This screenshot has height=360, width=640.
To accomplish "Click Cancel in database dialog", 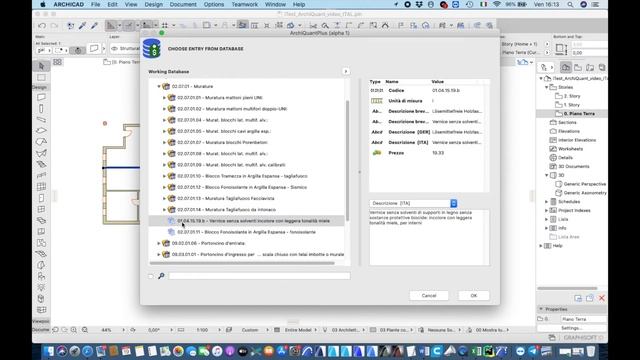I will click(429, 296).
